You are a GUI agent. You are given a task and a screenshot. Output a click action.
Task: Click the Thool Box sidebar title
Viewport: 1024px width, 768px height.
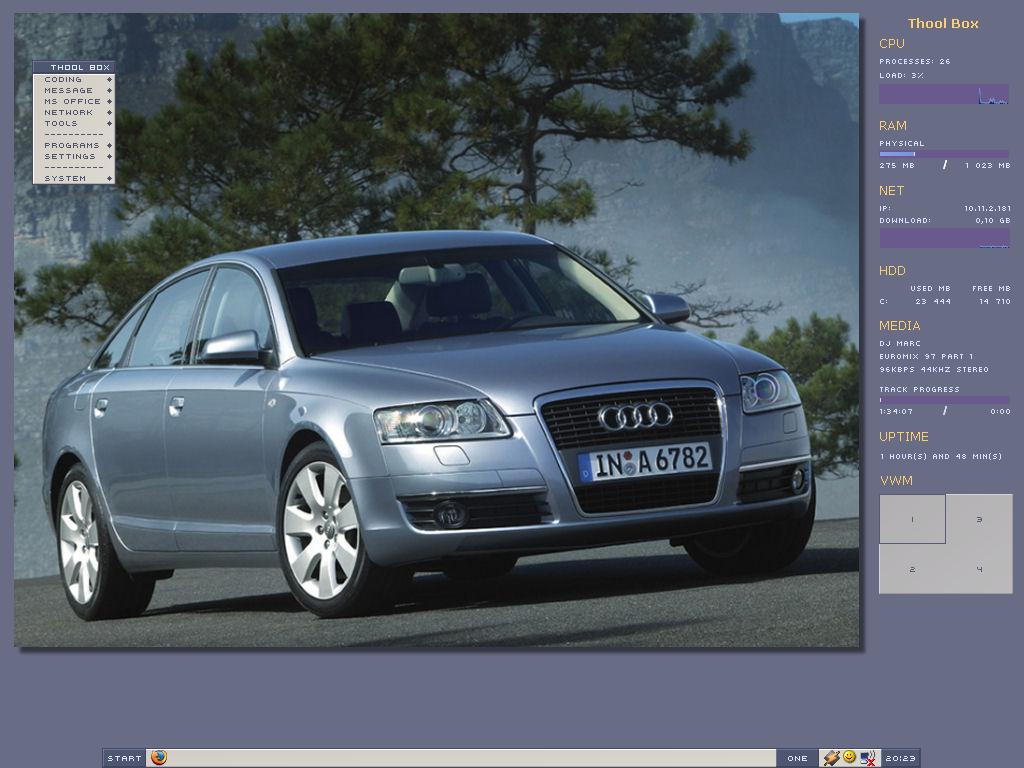click(943, 24)
